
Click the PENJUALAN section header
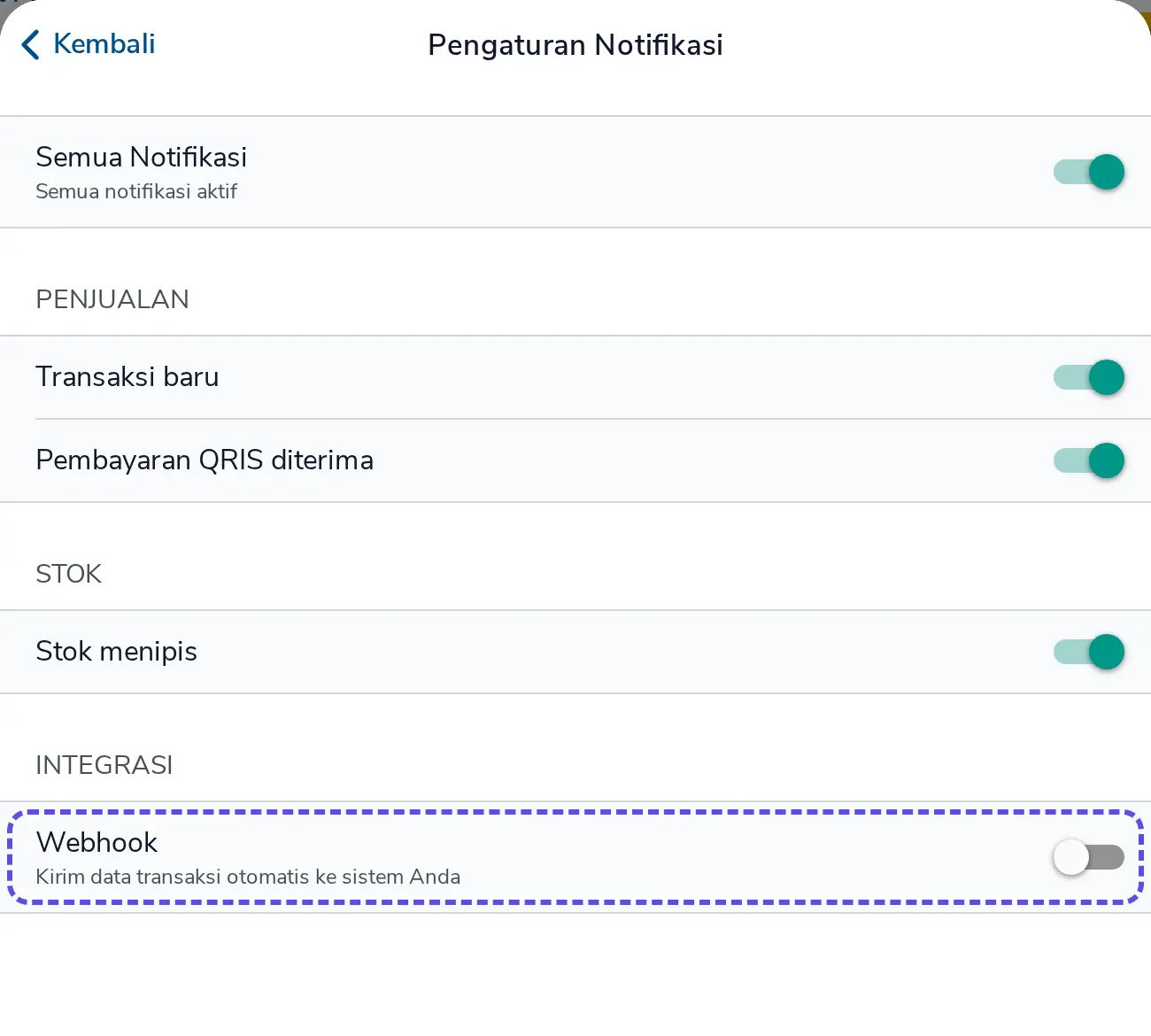(112, 299)
